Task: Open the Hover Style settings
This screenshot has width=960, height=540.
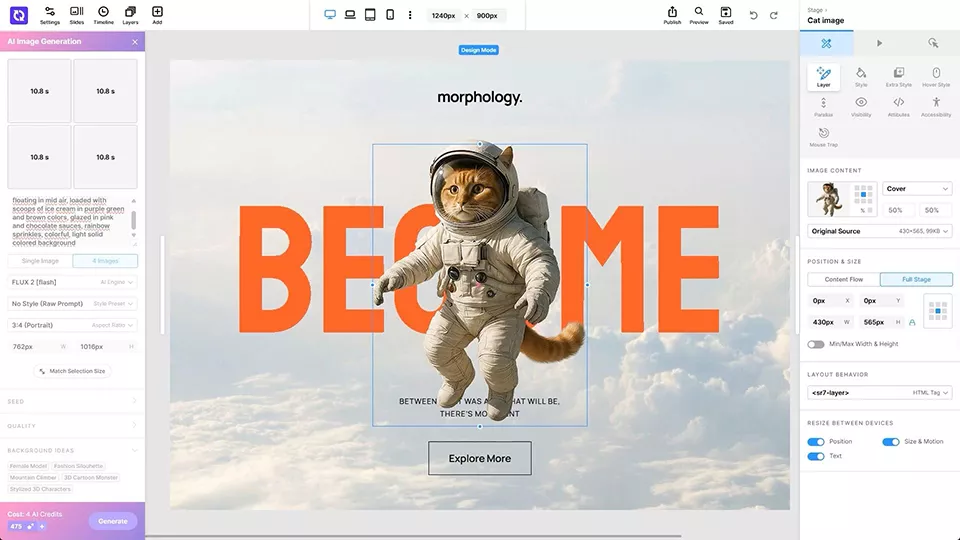Action: (x=936, y=77)
